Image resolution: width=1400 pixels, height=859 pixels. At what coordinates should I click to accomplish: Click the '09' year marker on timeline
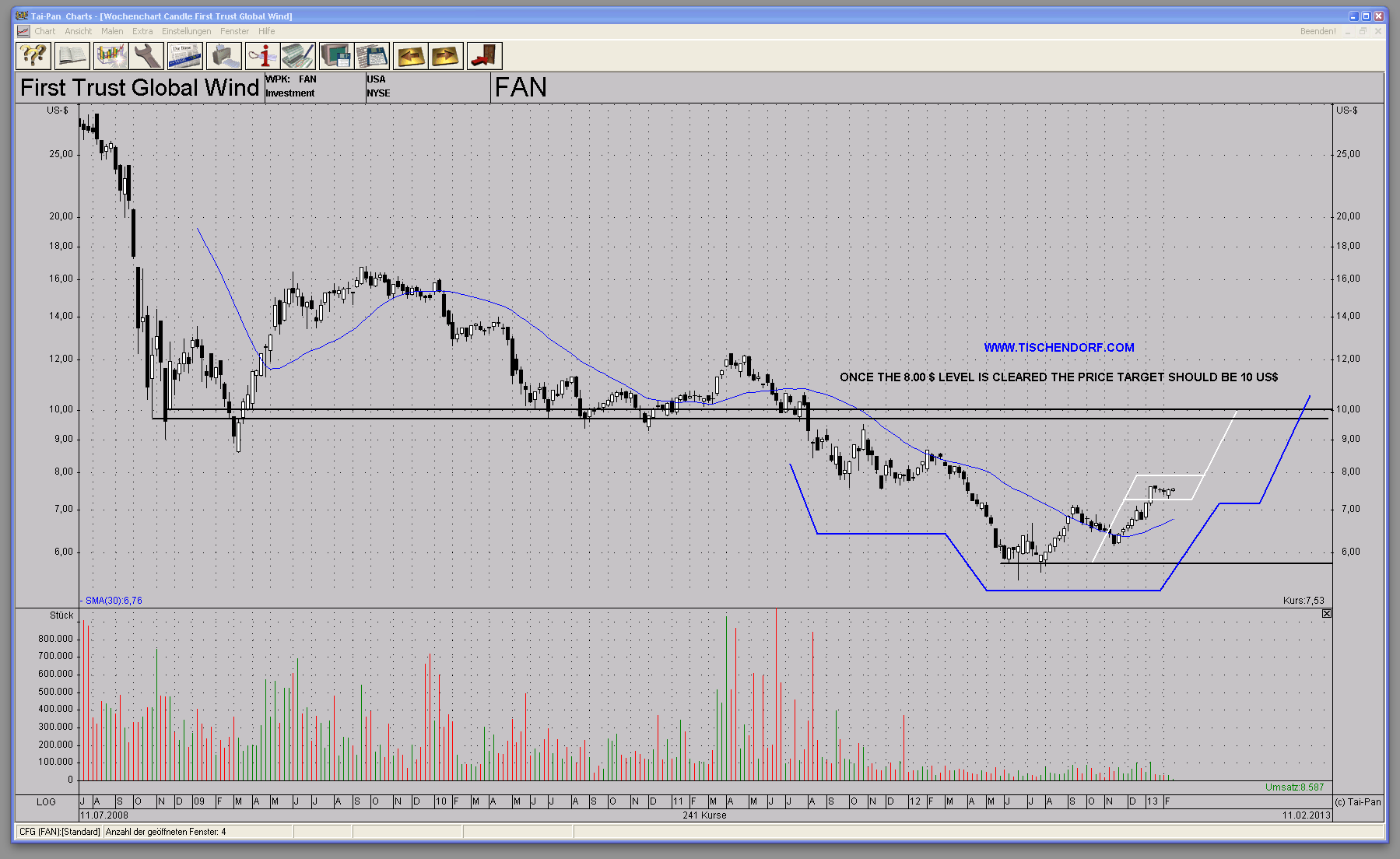coord(199,801)
